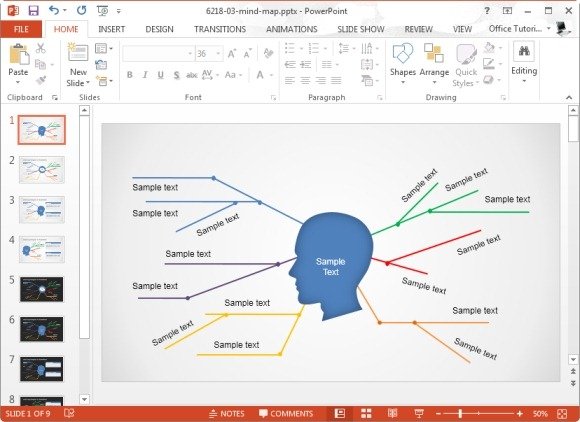Decrease list indent level icon
This screenshot has height=422, width=580.
coord(290,65)
